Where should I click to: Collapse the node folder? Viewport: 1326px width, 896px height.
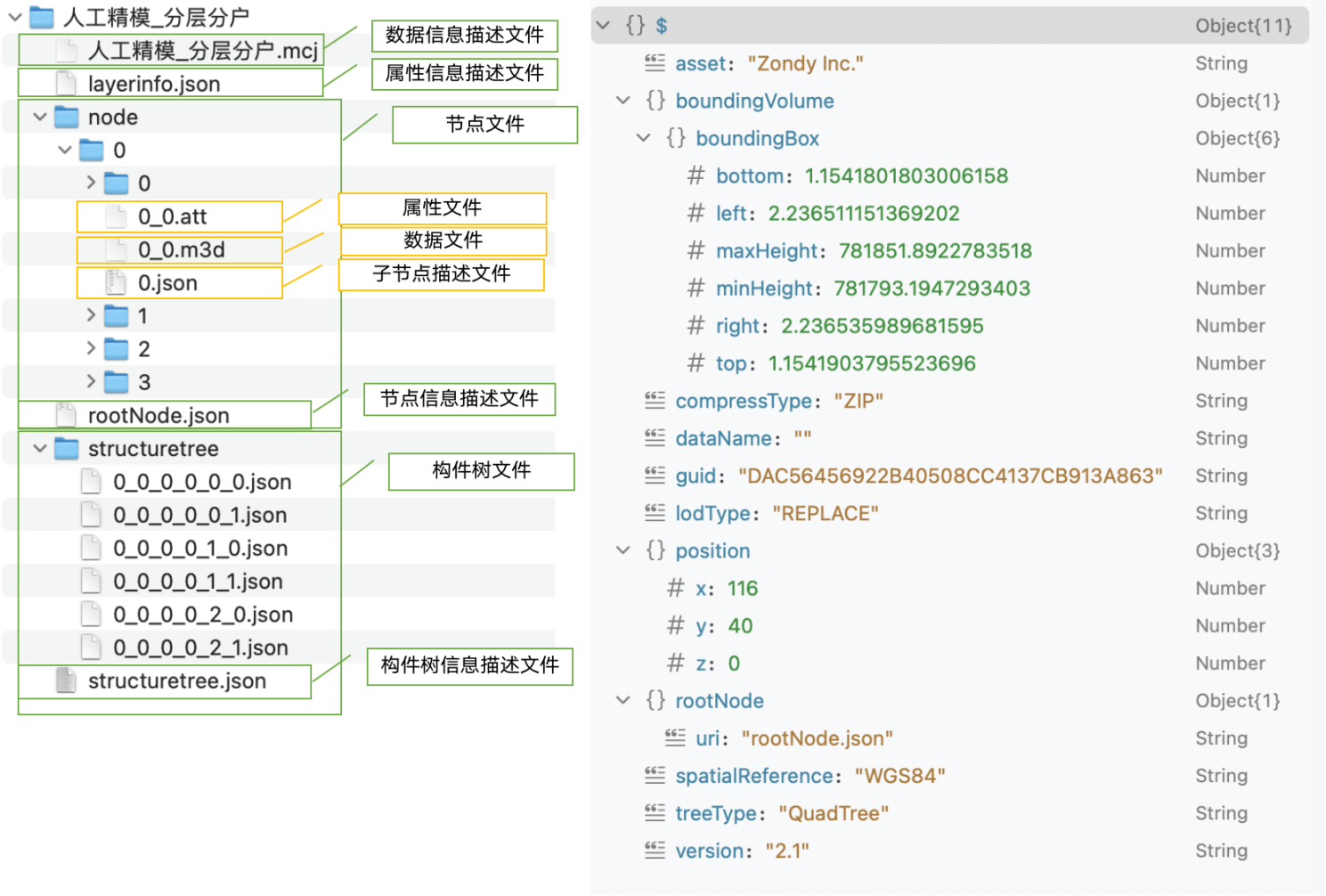tap(40, 118)
